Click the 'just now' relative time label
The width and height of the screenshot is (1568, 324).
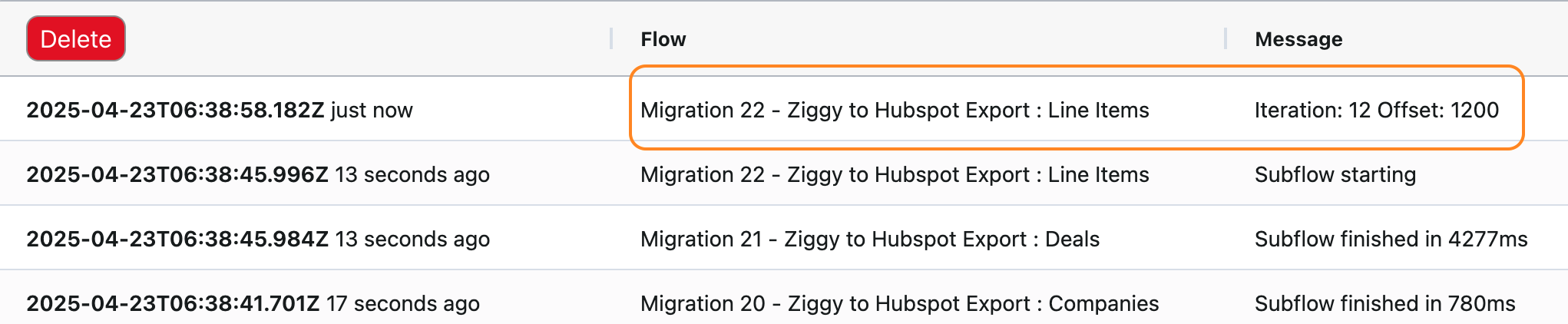coord(372,111)
